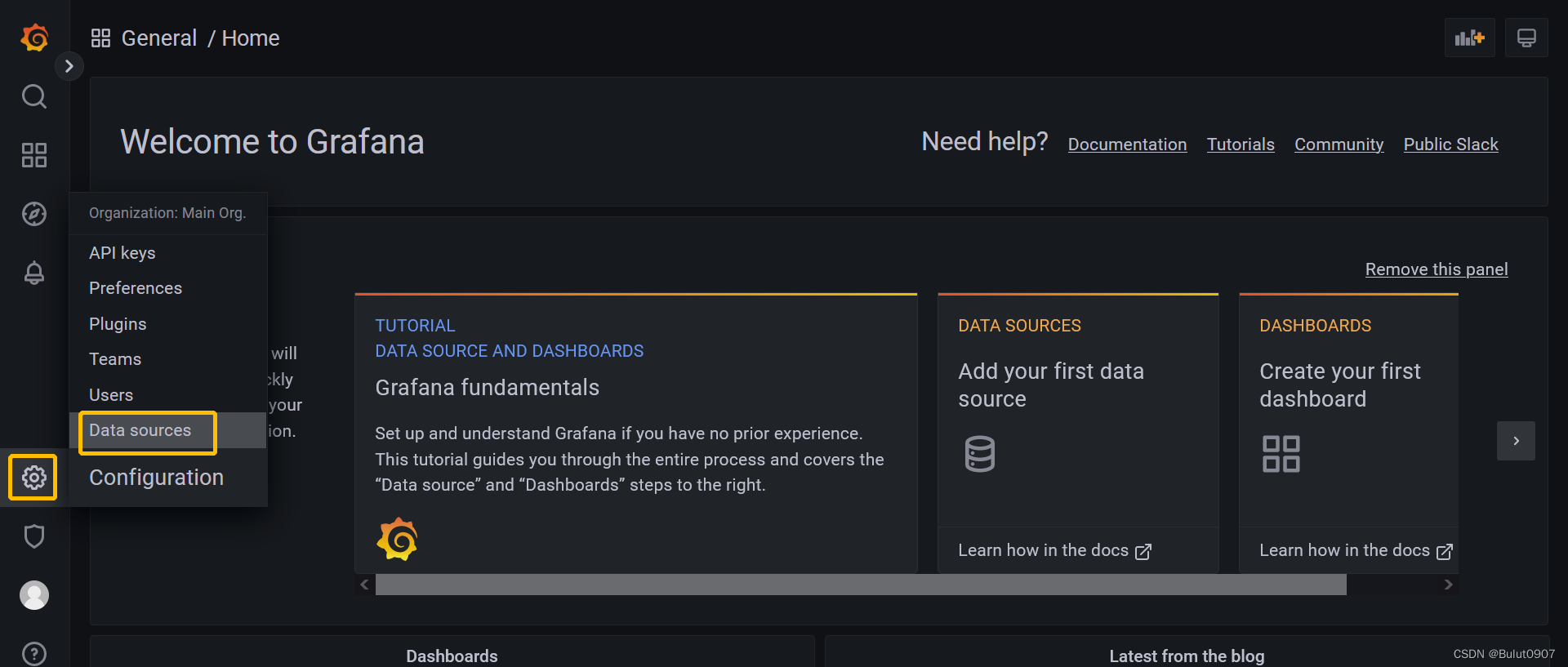Viewport: 1568px width, 667px height.
Task: Open the Help question mark icon
Action: [x=34, y=654]
